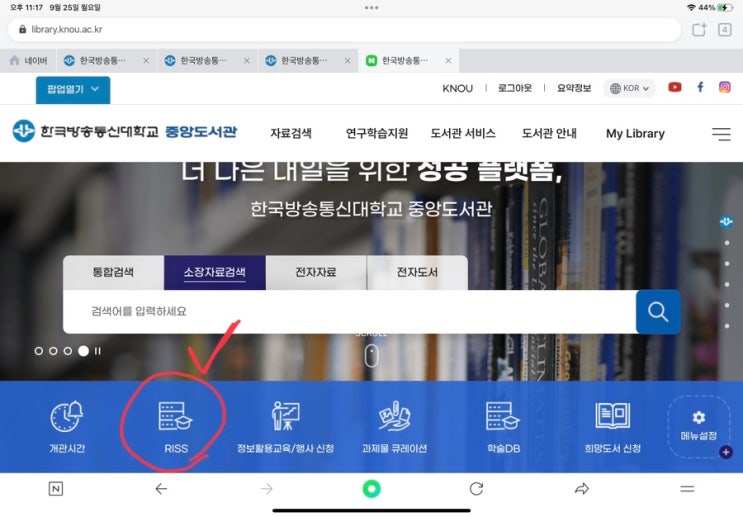Click the 검색어를 입력하세요 search field
This screenshot has width=743, height=517.
[x=350, y=311]
